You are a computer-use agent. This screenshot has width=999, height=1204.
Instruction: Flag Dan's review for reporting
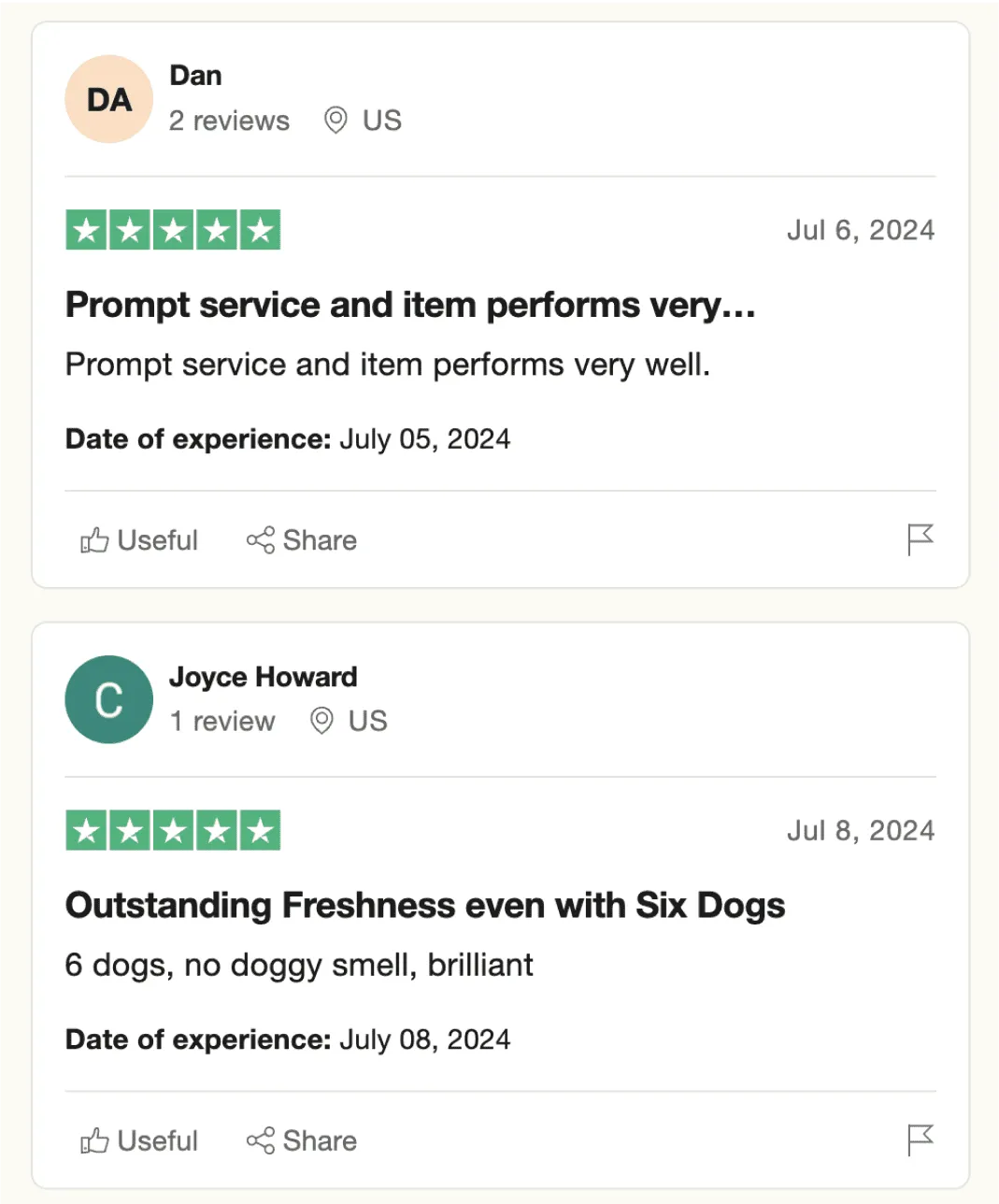pos(921,539)
